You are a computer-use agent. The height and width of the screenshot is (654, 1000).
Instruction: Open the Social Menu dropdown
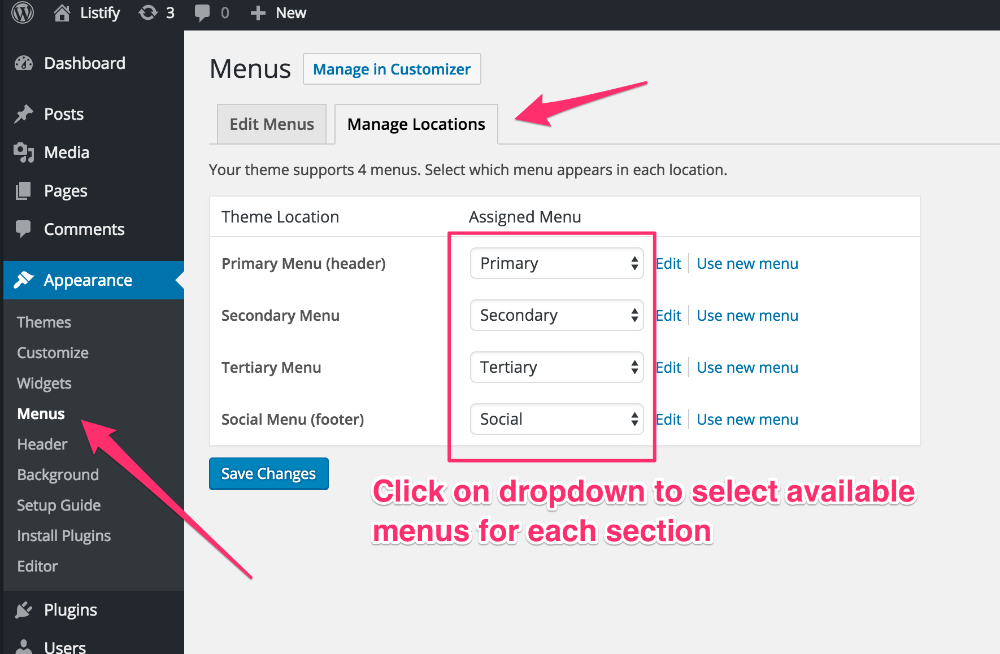click(x=557, y=419)
